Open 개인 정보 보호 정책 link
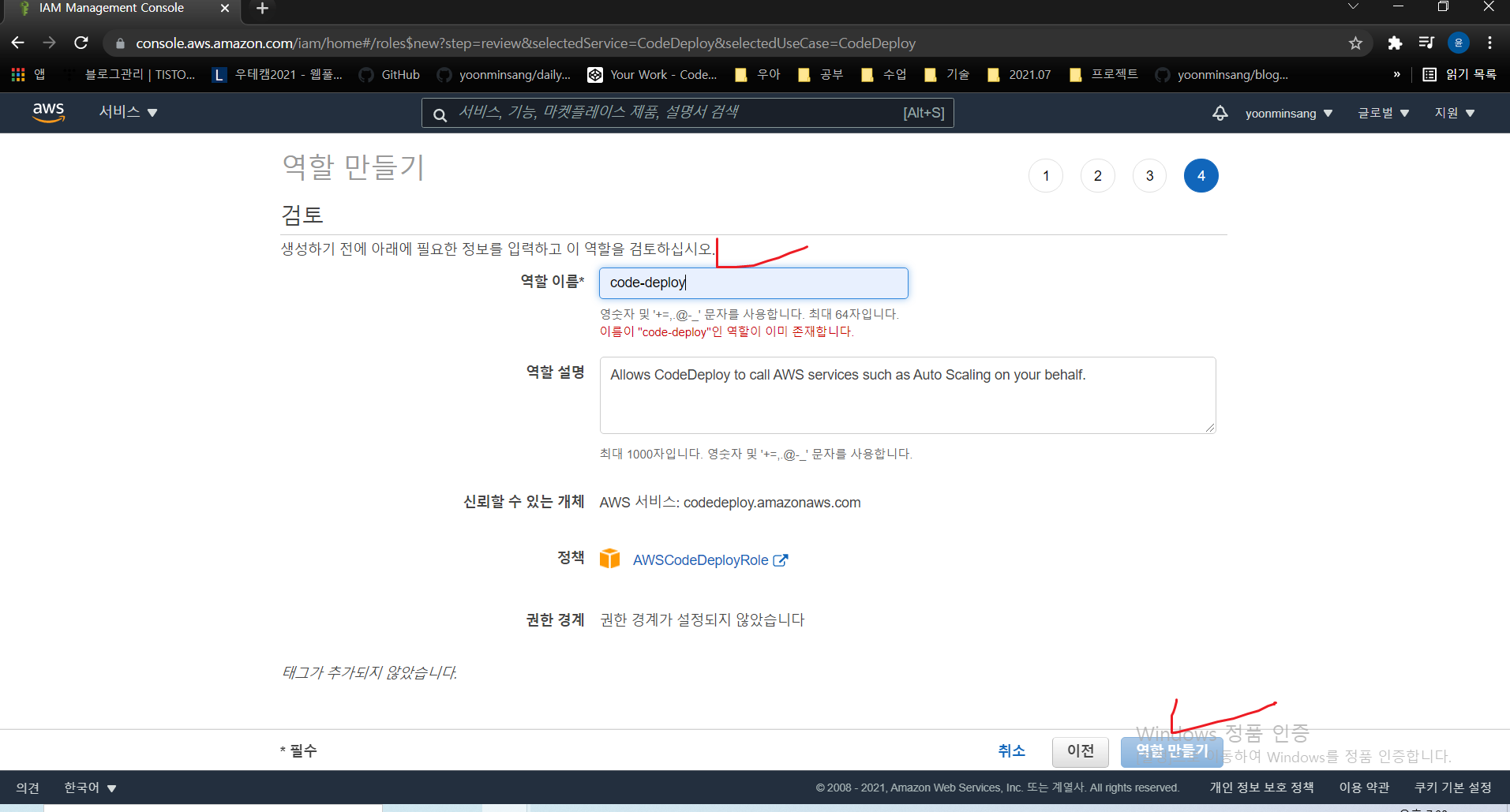Image resolution: width=1510 pixels, height=812 pixels. 1261,788
